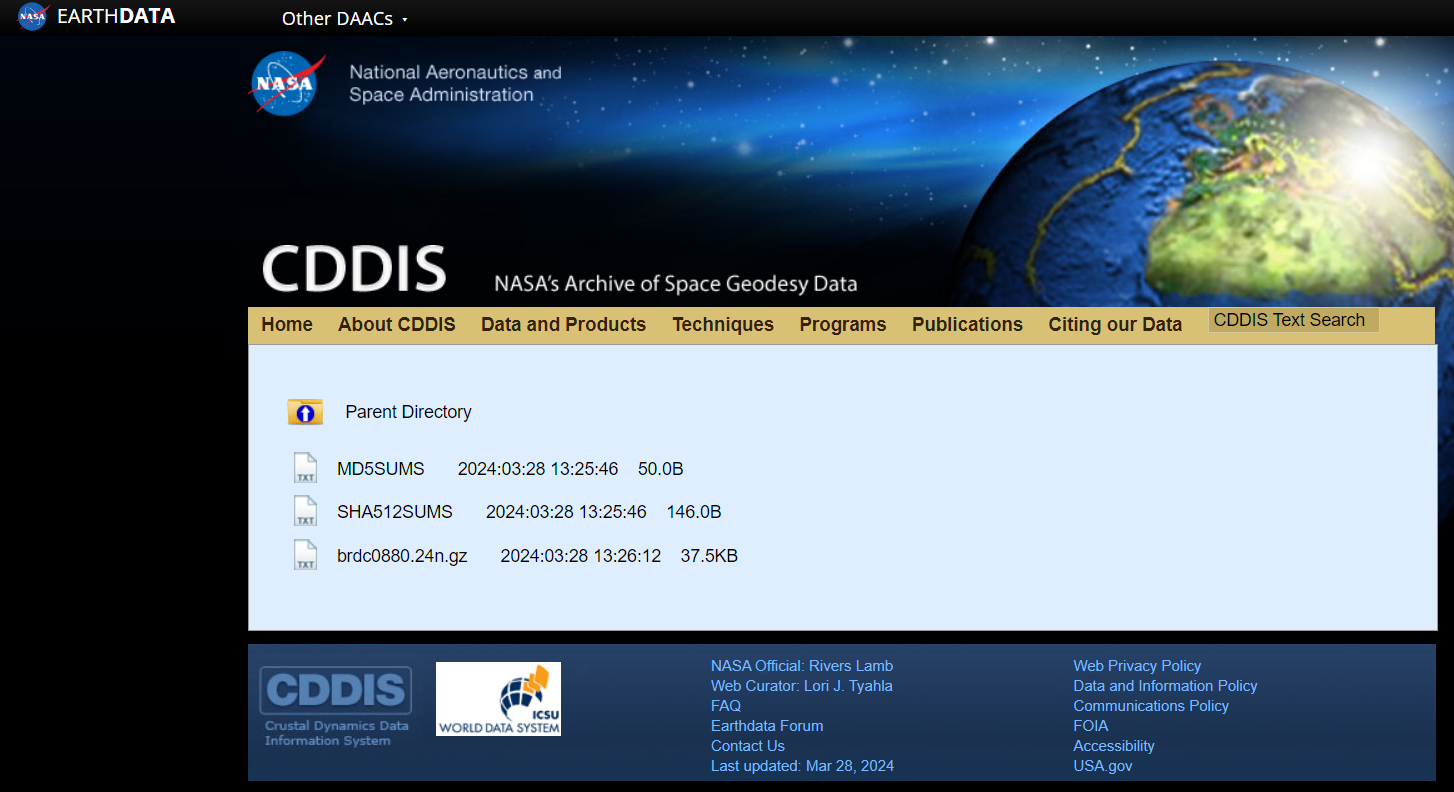Click the brdc0880.24n.gz file icon
1454x792 pixels.
point(305,555)
